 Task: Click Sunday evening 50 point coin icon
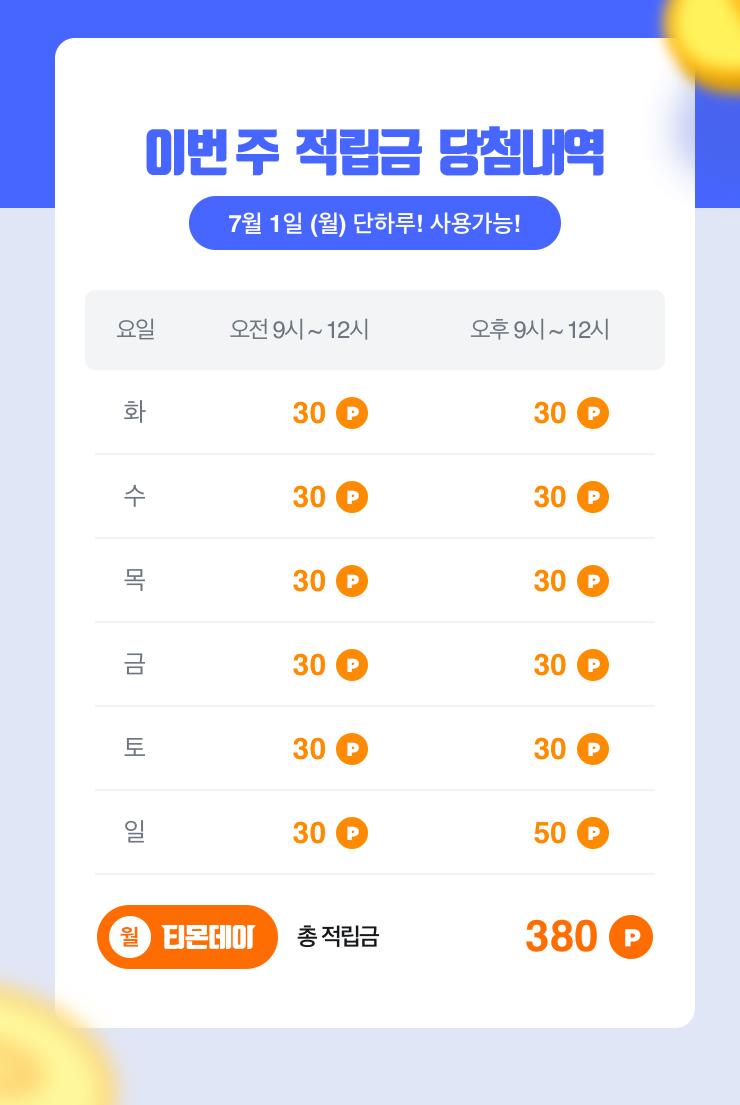593,833
